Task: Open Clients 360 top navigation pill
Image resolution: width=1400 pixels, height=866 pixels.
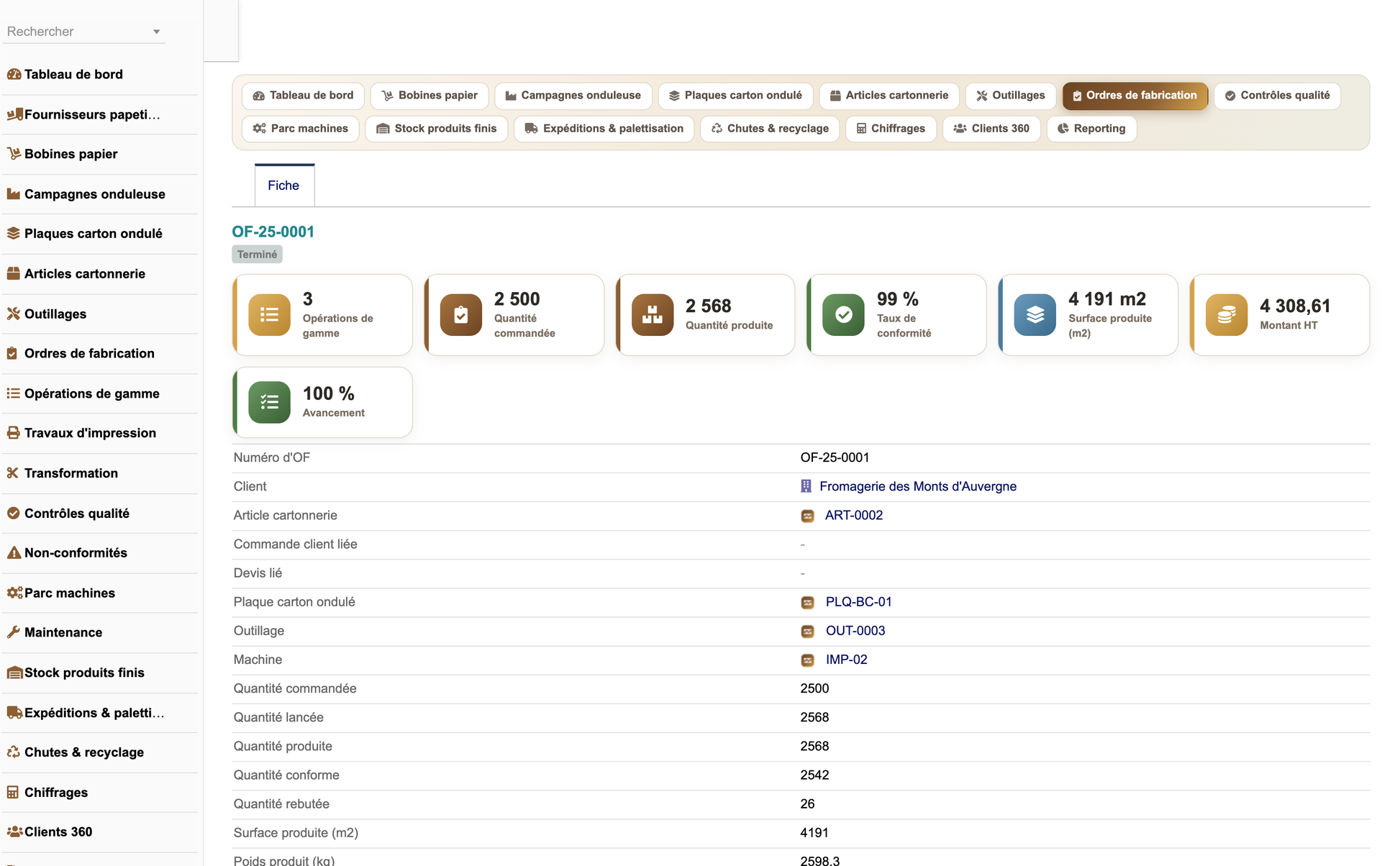Action: [991, 129]
